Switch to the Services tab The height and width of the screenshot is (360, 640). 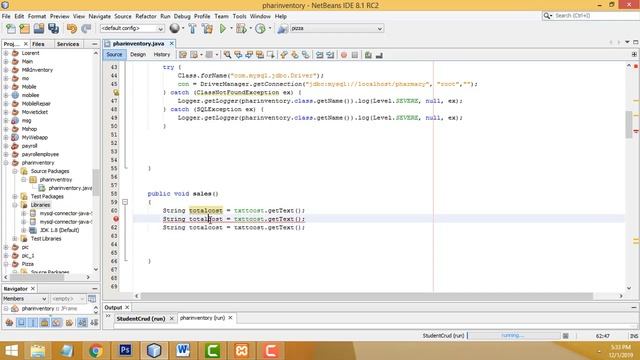point(68,44)
